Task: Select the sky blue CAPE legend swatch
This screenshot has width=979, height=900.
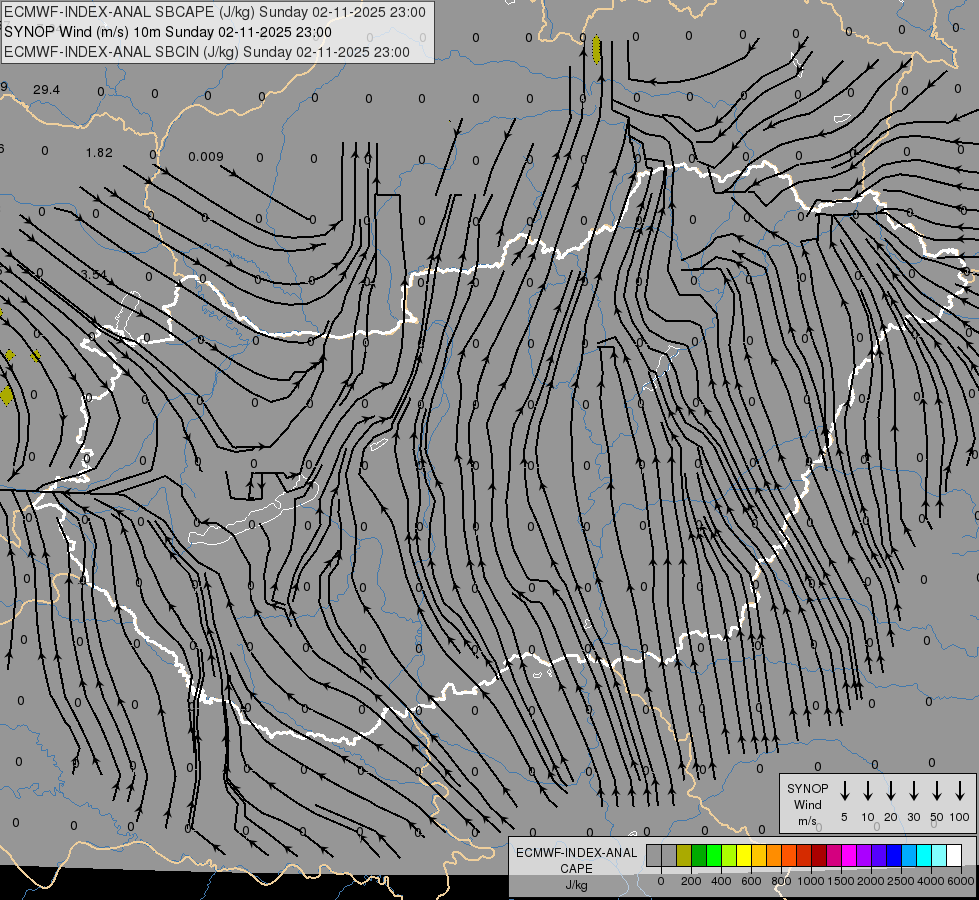Action: [x=910, y=855]
